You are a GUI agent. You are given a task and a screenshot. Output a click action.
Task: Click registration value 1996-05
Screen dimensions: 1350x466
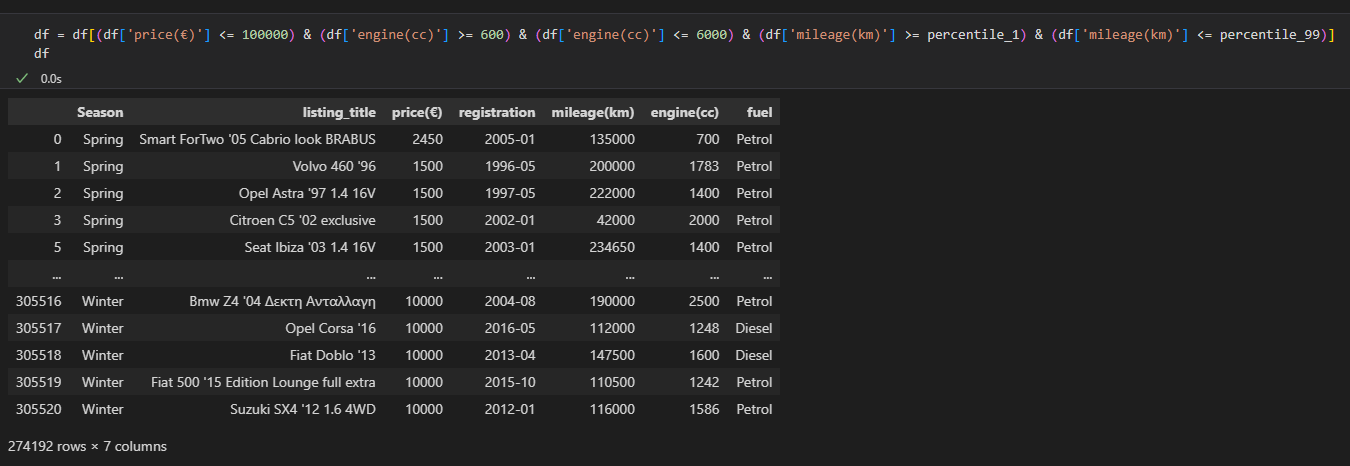(510, 166)
